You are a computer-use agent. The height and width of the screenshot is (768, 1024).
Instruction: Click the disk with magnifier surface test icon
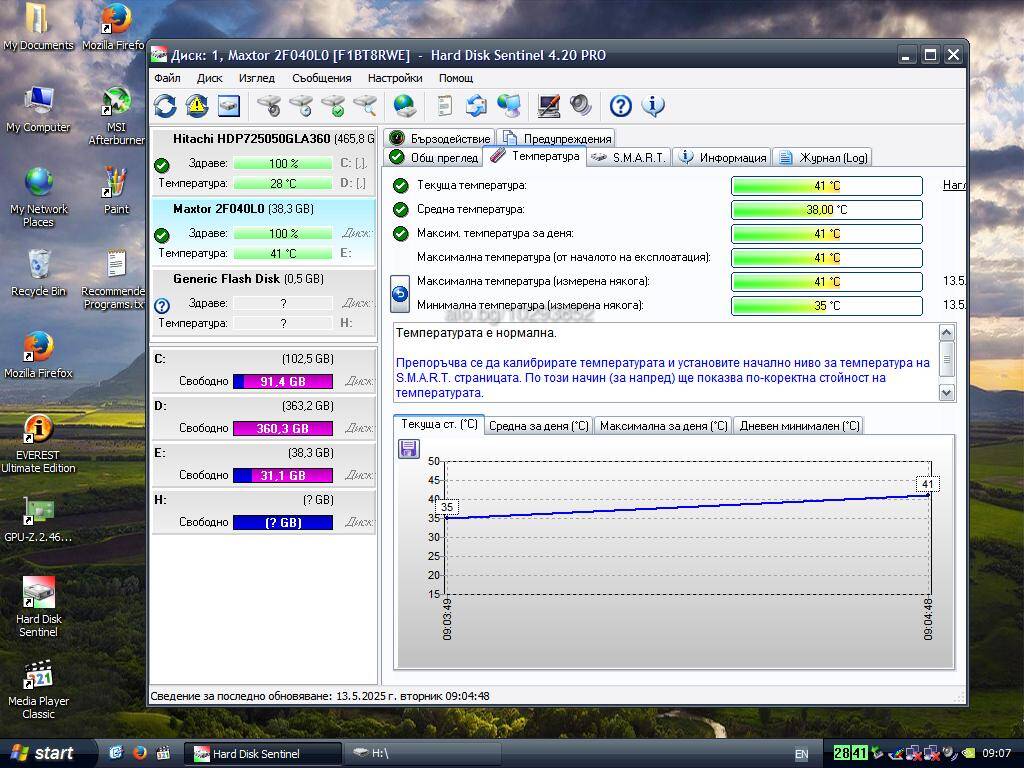point(365,106)
